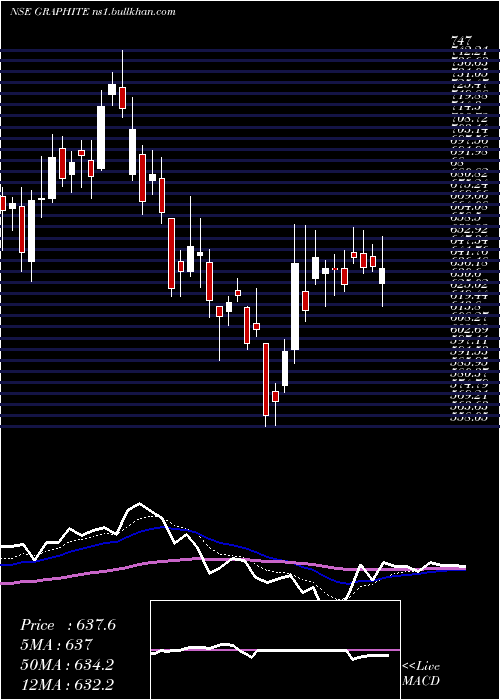Viewport: 500px width, 700px height.
Task: Click the NSE GRAPHITE ns1.bullkhan.com title
Action: [92, 12]
